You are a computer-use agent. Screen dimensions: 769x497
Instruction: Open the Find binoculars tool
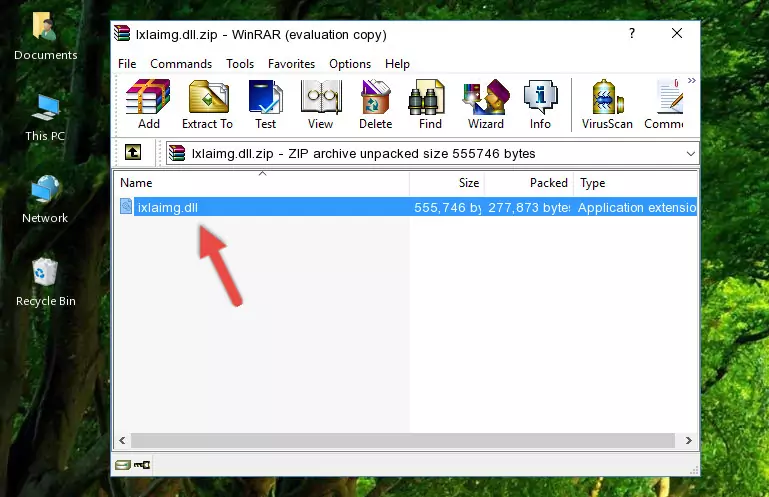point(430,104)
